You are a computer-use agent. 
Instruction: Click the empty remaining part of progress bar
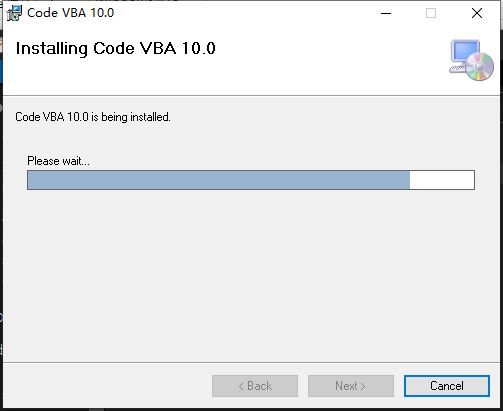[x=442, y=180]
